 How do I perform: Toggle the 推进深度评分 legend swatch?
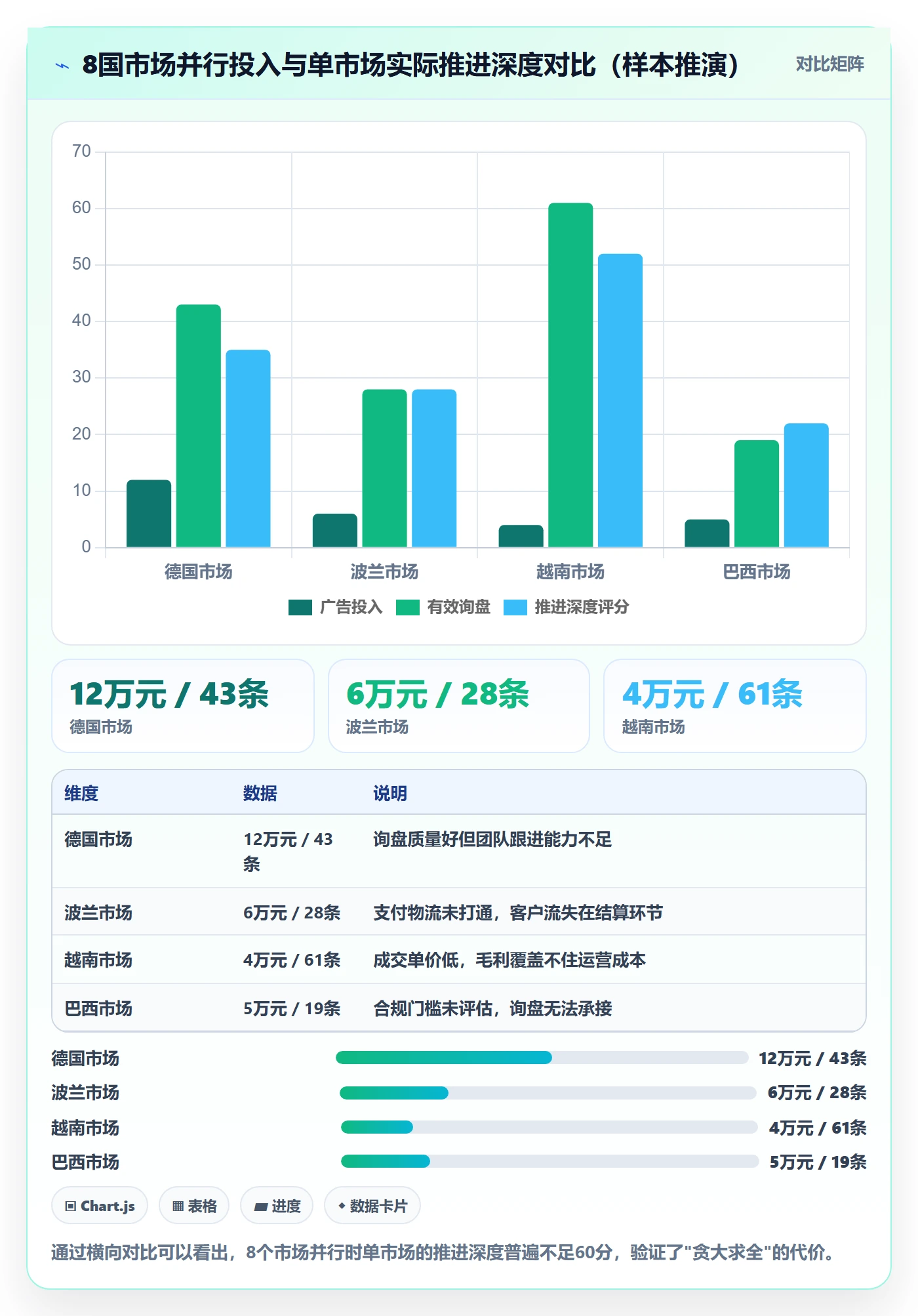(x=515, y=607)
